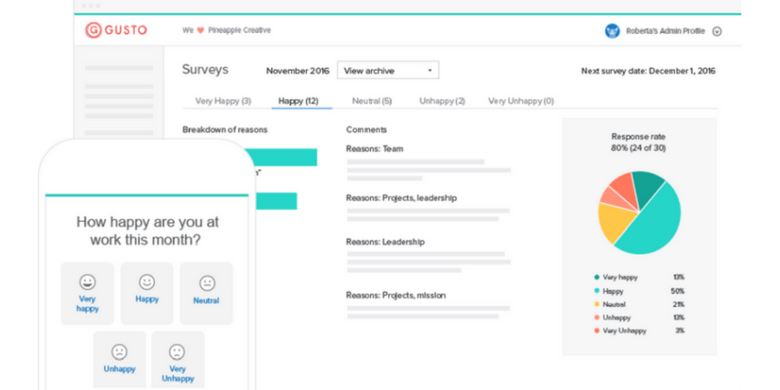Expand the Admin Profile dropdown arrow
780x390 pixels.
pyautogui.click(x=716, y=31)
